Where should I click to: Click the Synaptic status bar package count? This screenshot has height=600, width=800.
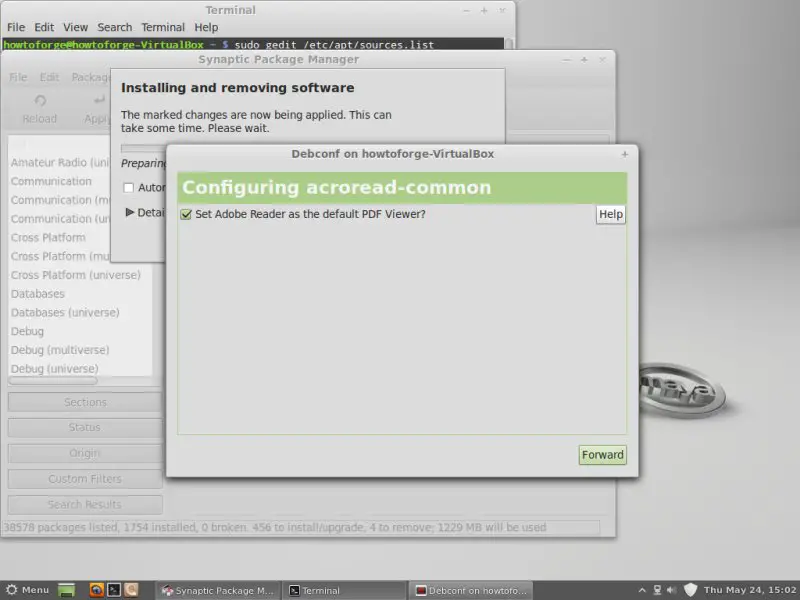click(x=274, y=527)
